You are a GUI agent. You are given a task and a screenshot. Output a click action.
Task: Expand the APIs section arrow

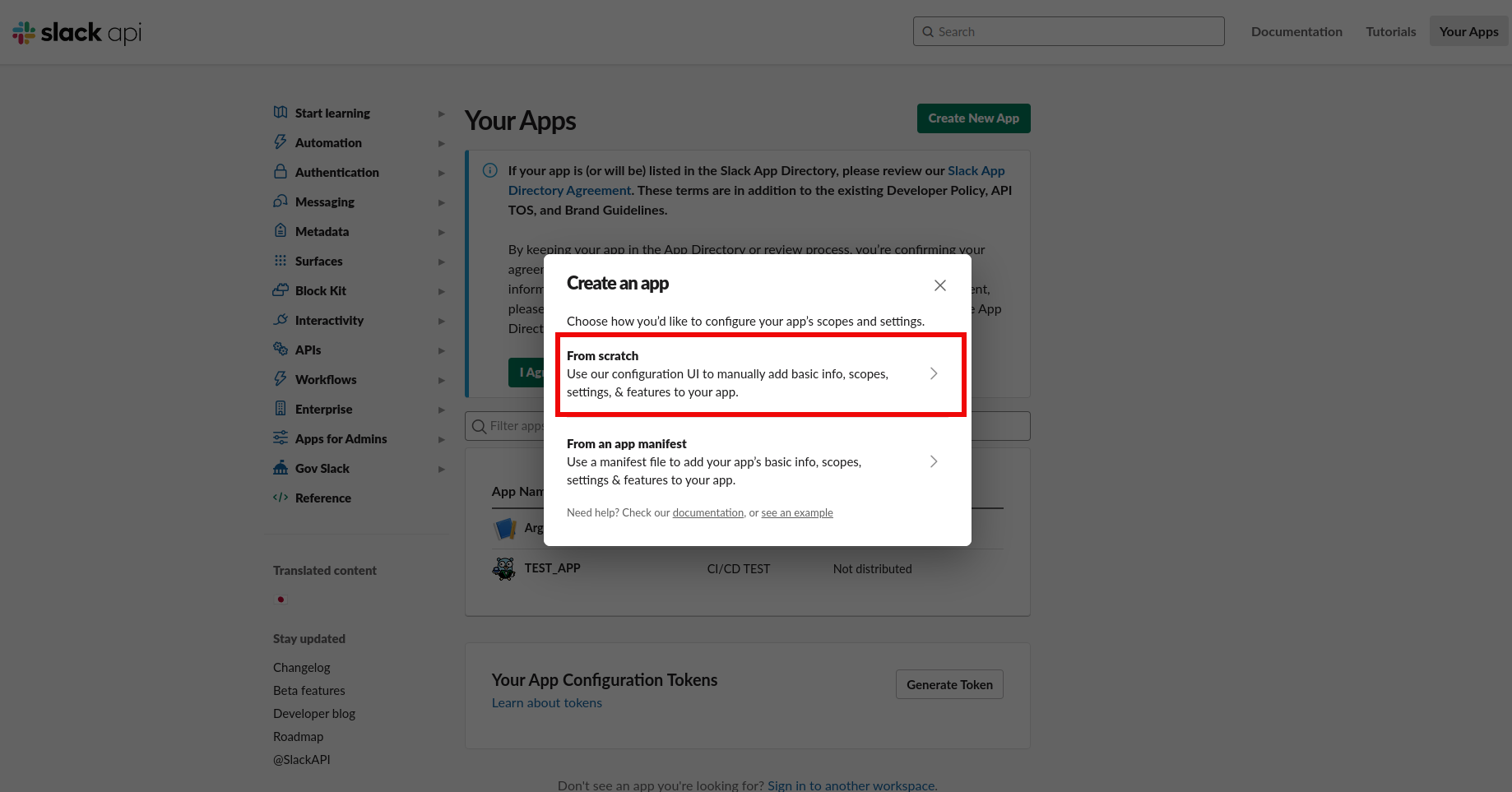(x=442, y=350)
